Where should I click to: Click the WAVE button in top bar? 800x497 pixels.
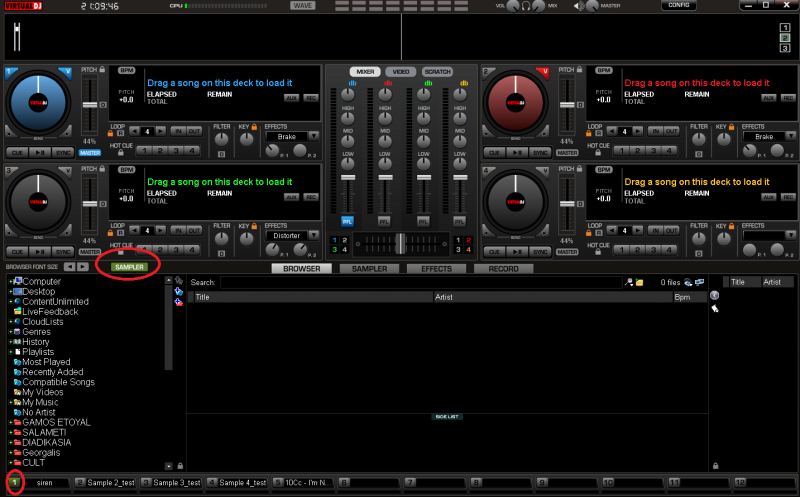303,6
